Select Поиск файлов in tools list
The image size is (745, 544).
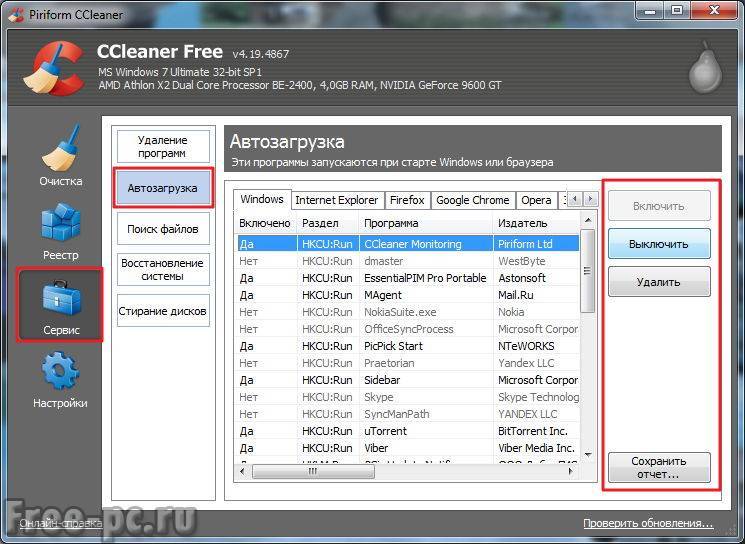click(162, 229)
